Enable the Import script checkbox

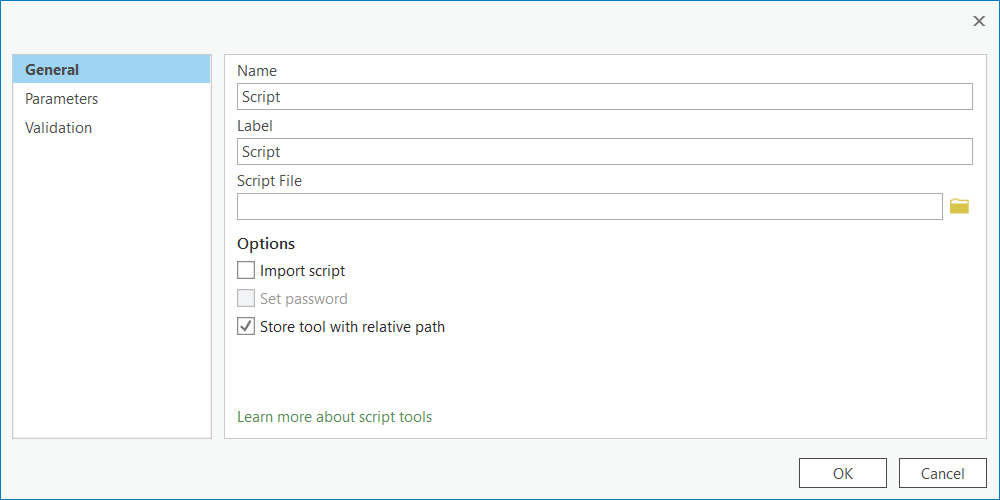(x=246, y=270)
